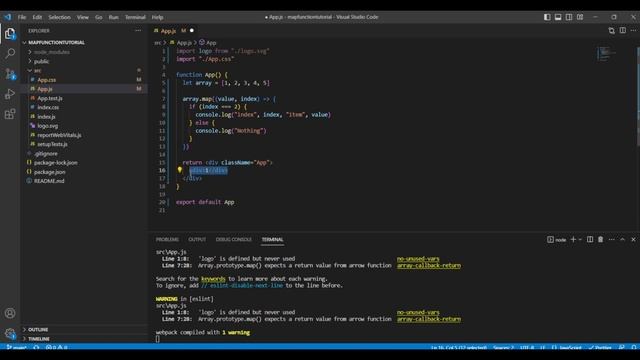
Task: Switch to the Debug Console tab
Action: [233, 240]
